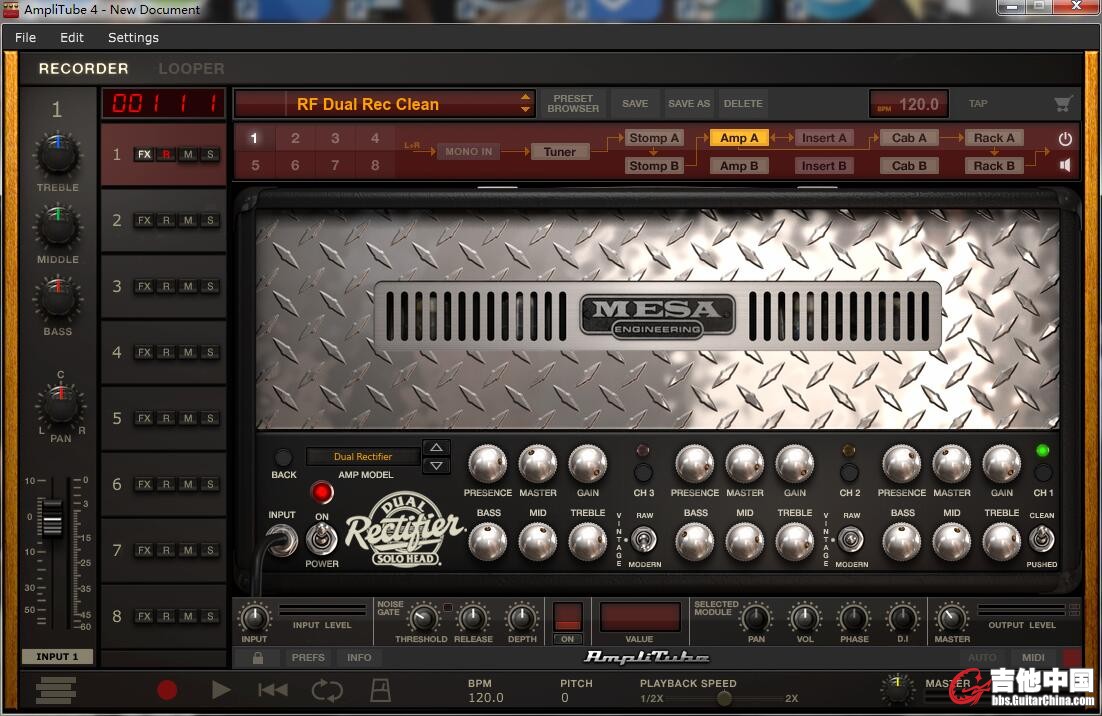Viewport: 1102px width, 716px height.
Task: Select next amp model with down arrow
Action: (436, 466)
